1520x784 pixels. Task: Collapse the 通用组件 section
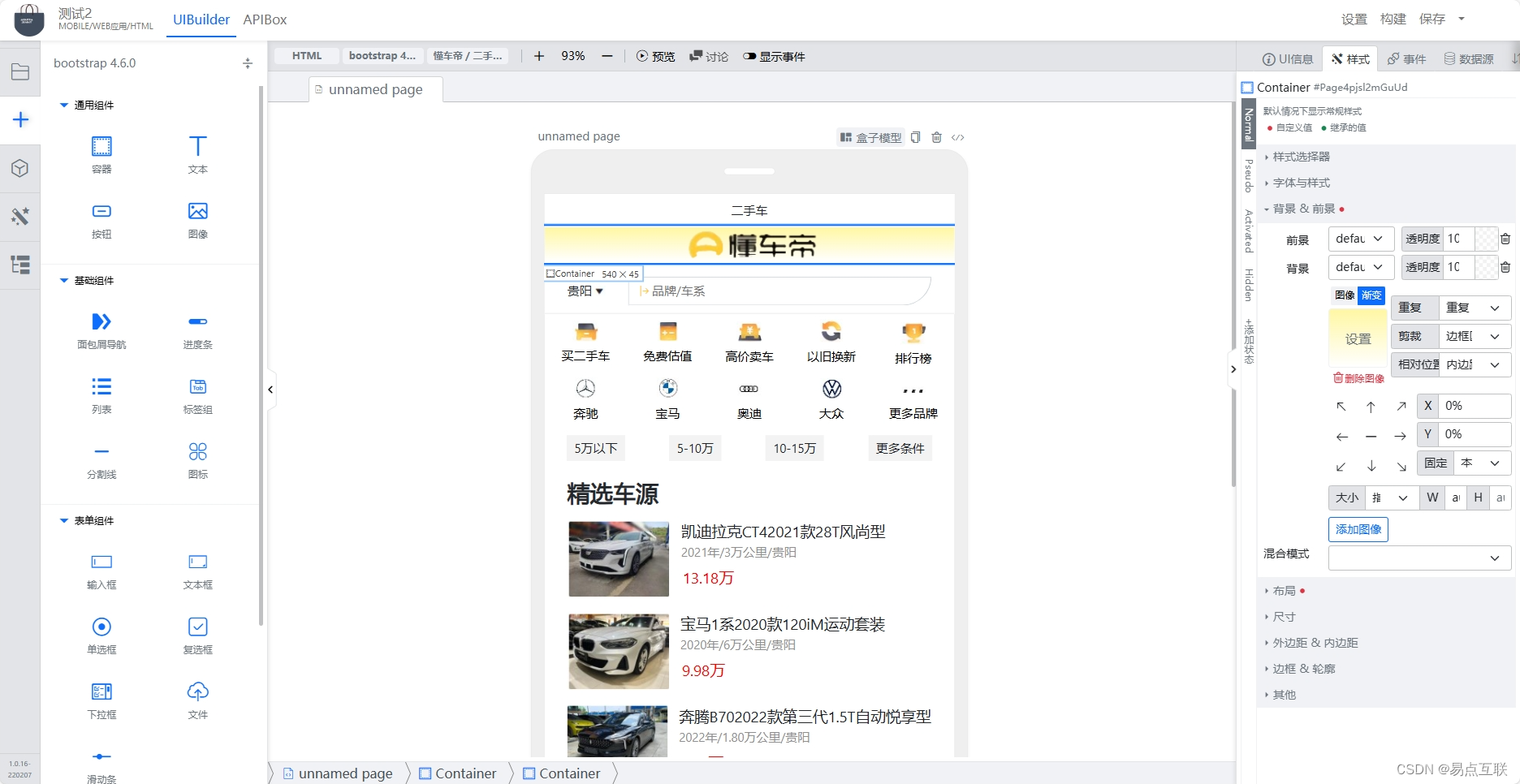[x=87, y=105]
